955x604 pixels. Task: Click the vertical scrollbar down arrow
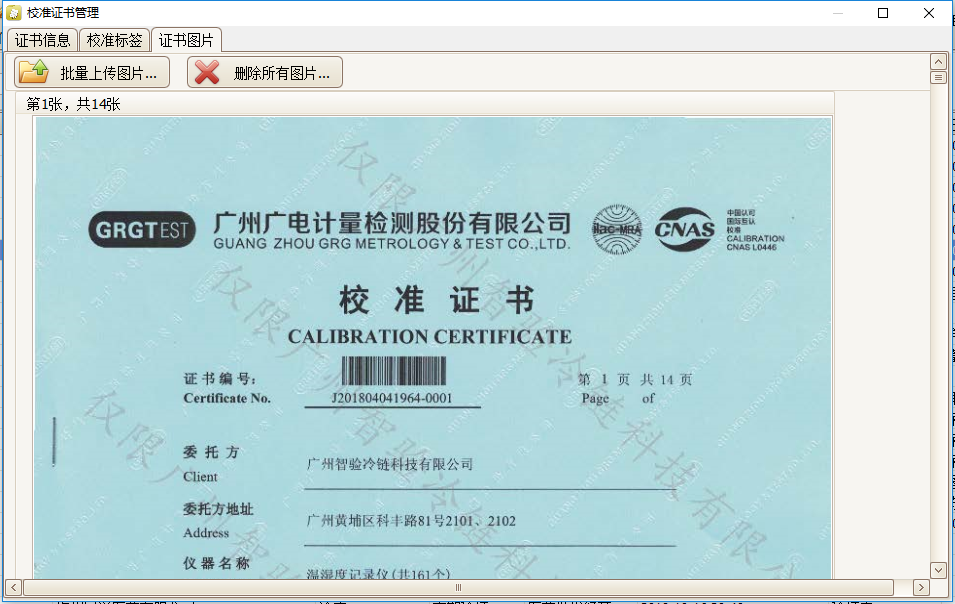(938, 571)
